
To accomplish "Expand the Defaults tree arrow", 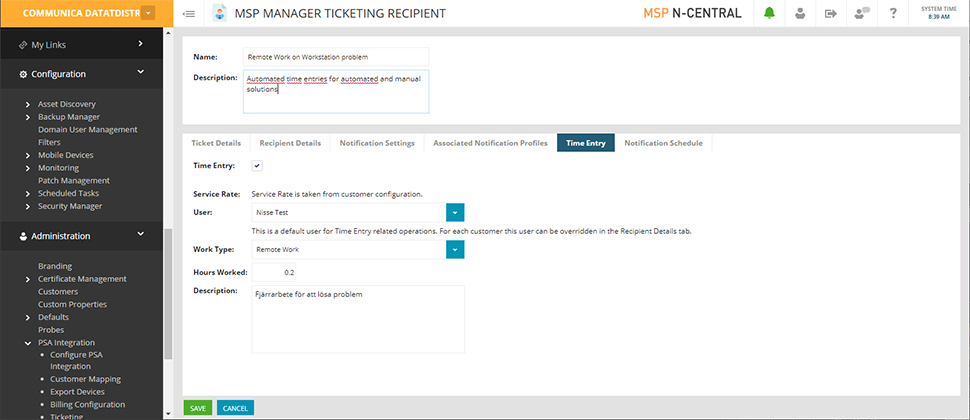I will [x=28, y=317].
